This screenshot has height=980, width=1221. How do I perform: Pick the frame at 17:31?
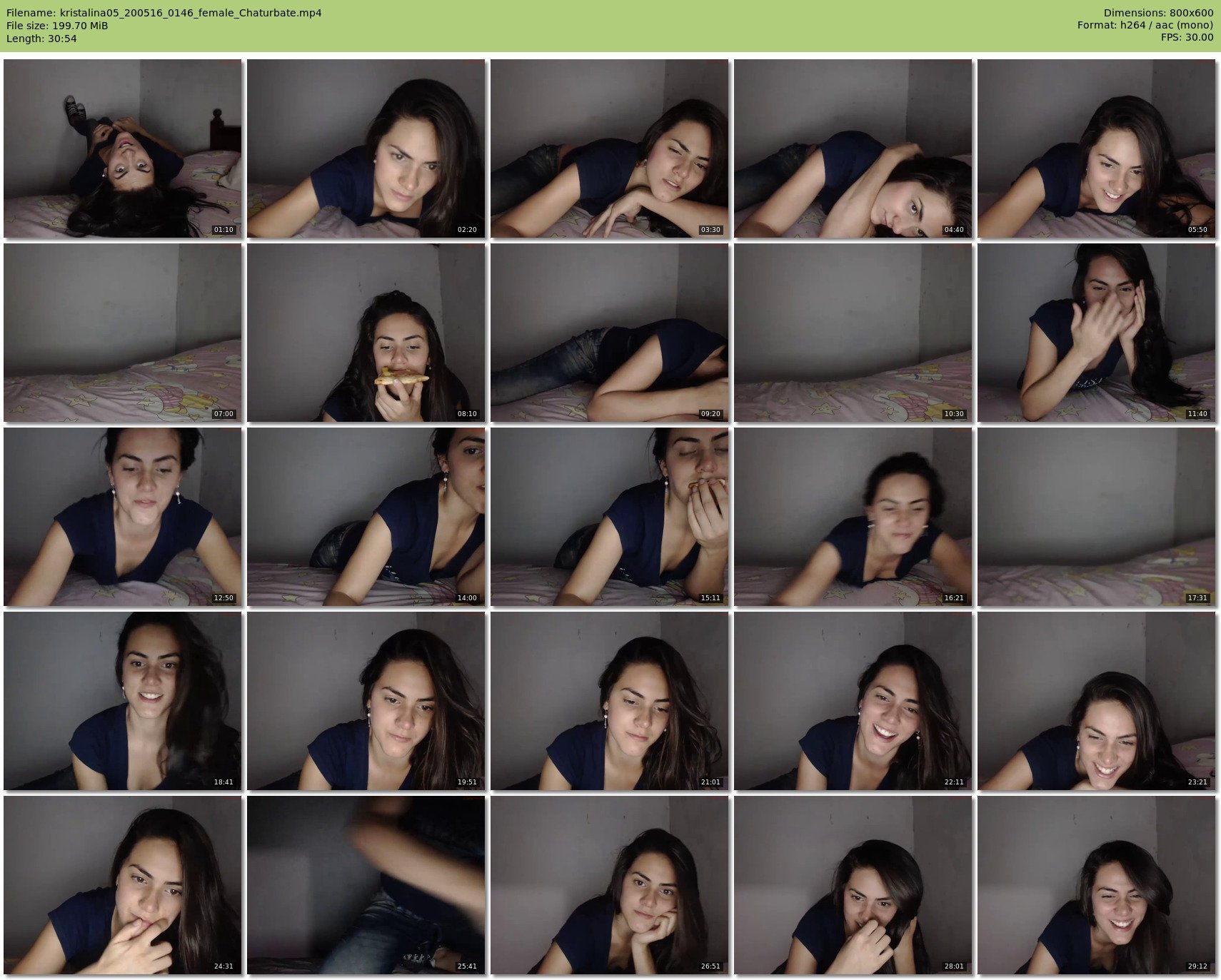coord(1097,517)
